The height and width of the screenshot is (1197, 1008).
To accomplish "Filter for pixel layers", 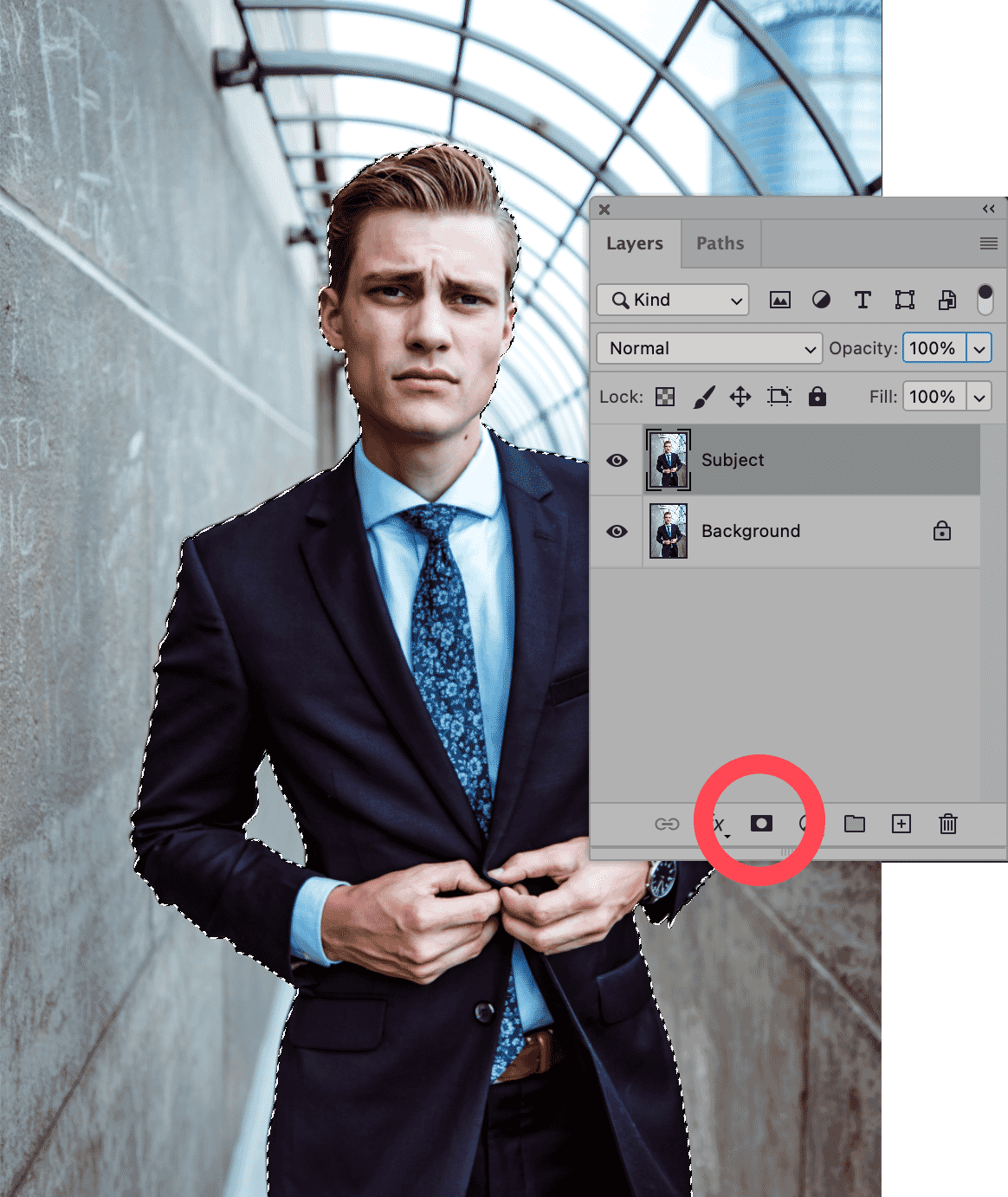I will point(780,301).
